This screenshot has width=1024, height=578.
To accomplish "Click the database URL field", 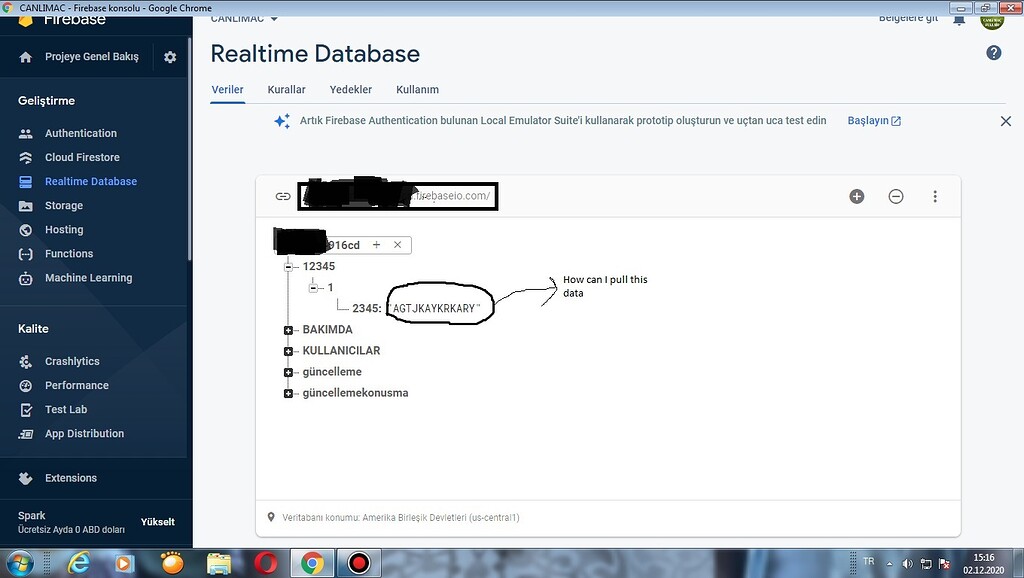I will click(398, 196).
